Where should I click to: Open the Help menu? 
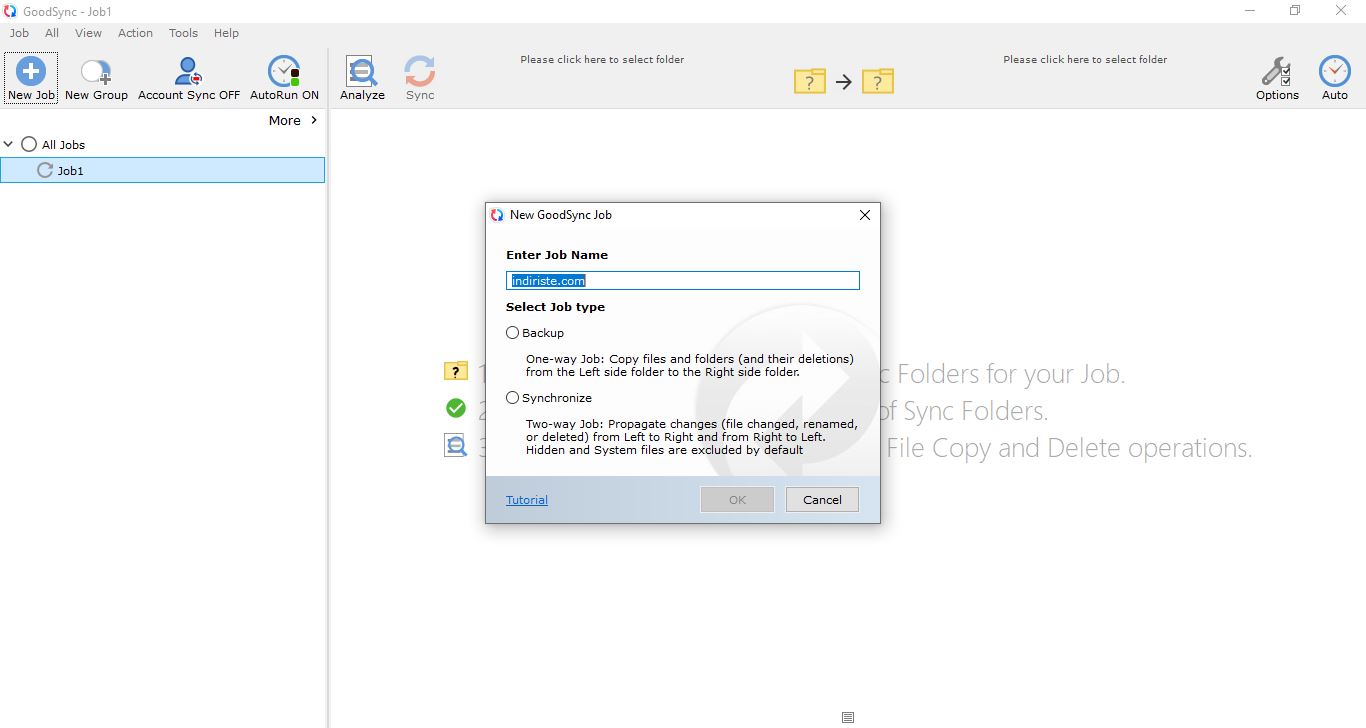(226, 33)
